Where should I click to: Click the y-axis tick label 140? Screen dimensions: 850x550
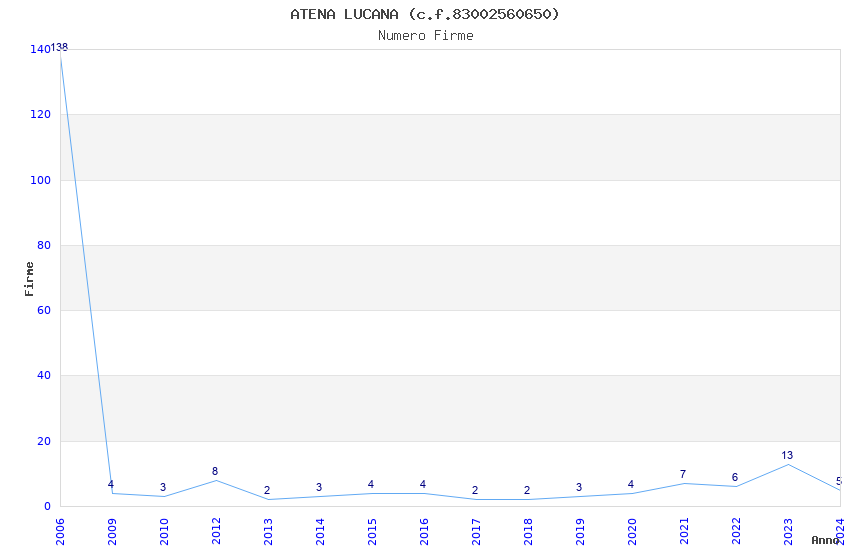coord(40,49)
